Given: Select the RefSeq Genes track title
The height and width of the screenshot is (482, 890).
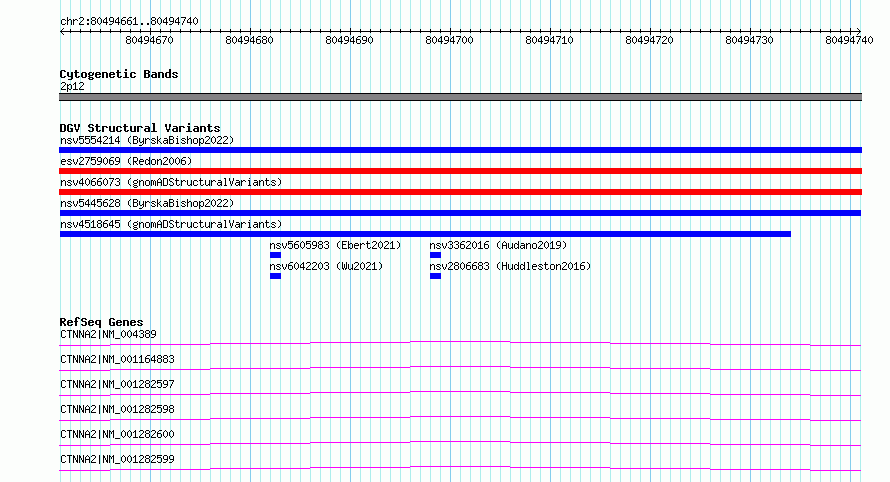Looking at the screenshot, I should pos(101,322).
